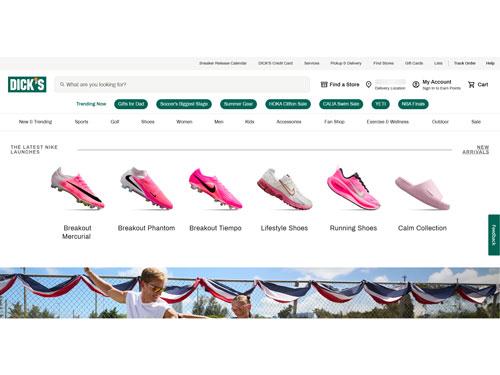Open Sneaker Release Calendar link
This screenshot has width=500, height=375.
223,63
